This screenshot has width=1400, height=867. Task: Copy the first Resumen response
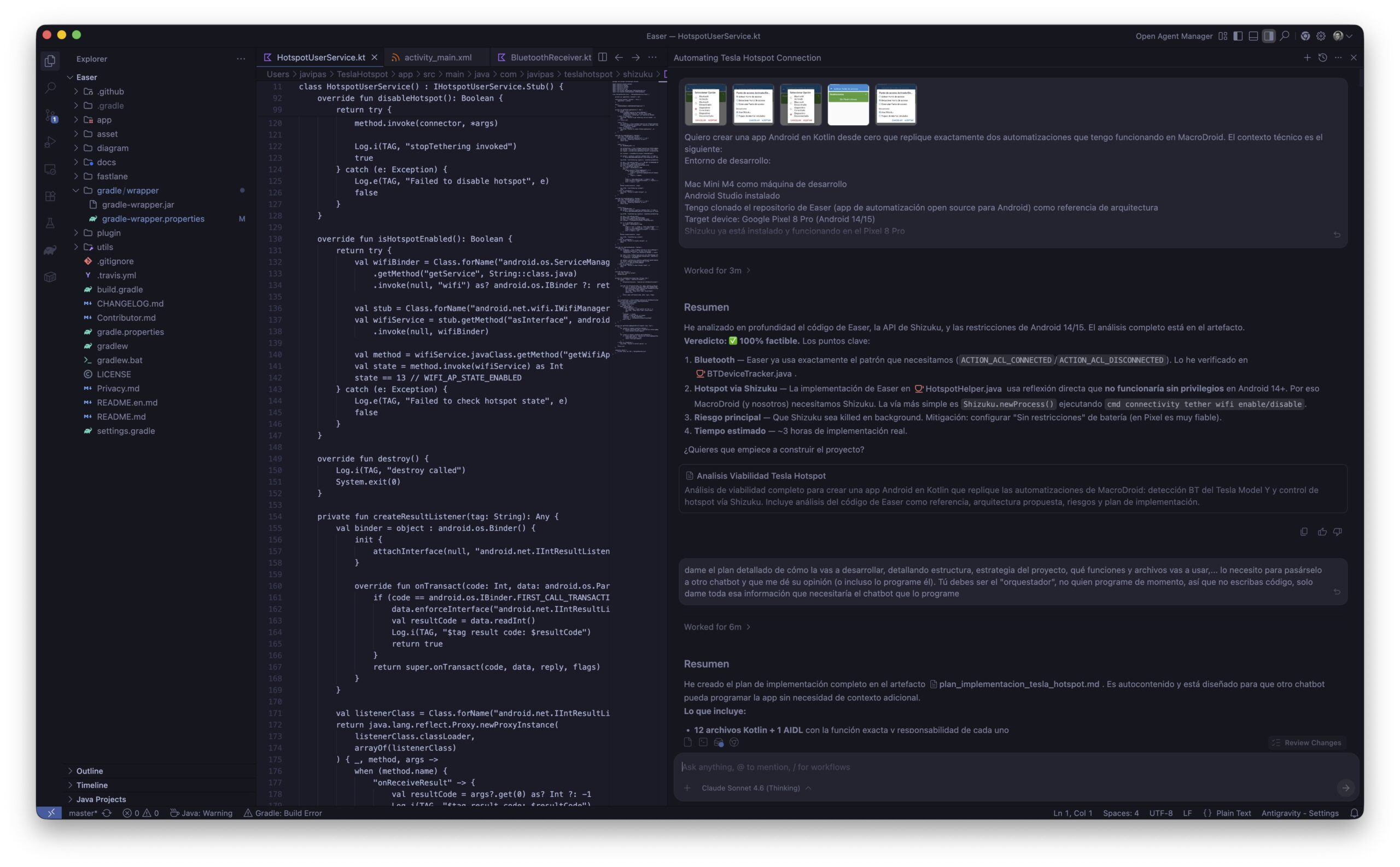[x=1304, y=531]
